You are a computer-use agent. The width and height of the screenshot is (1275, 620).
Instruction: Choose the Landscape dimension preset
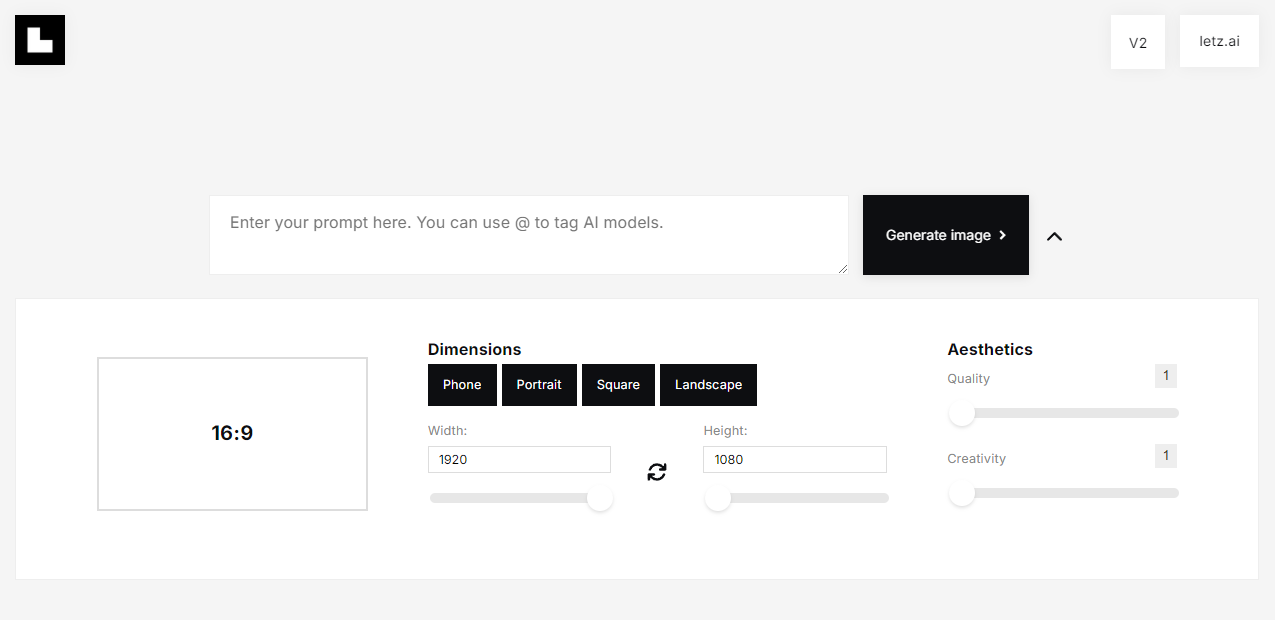pyautogui.click(x=708, y=385)
